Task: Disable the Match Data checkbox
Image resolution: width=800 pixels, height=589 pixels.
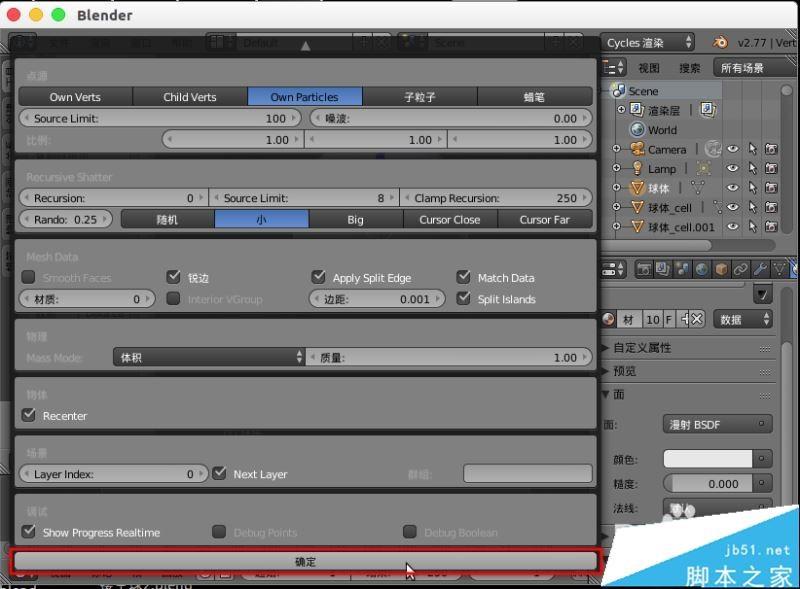Action: pos(463,277)
